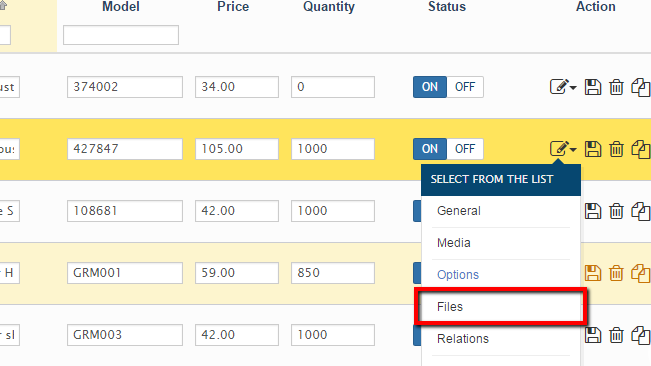Open edit dropdown for model 374002
Viewport: 651px width, 366px height.
click(563, 87)
